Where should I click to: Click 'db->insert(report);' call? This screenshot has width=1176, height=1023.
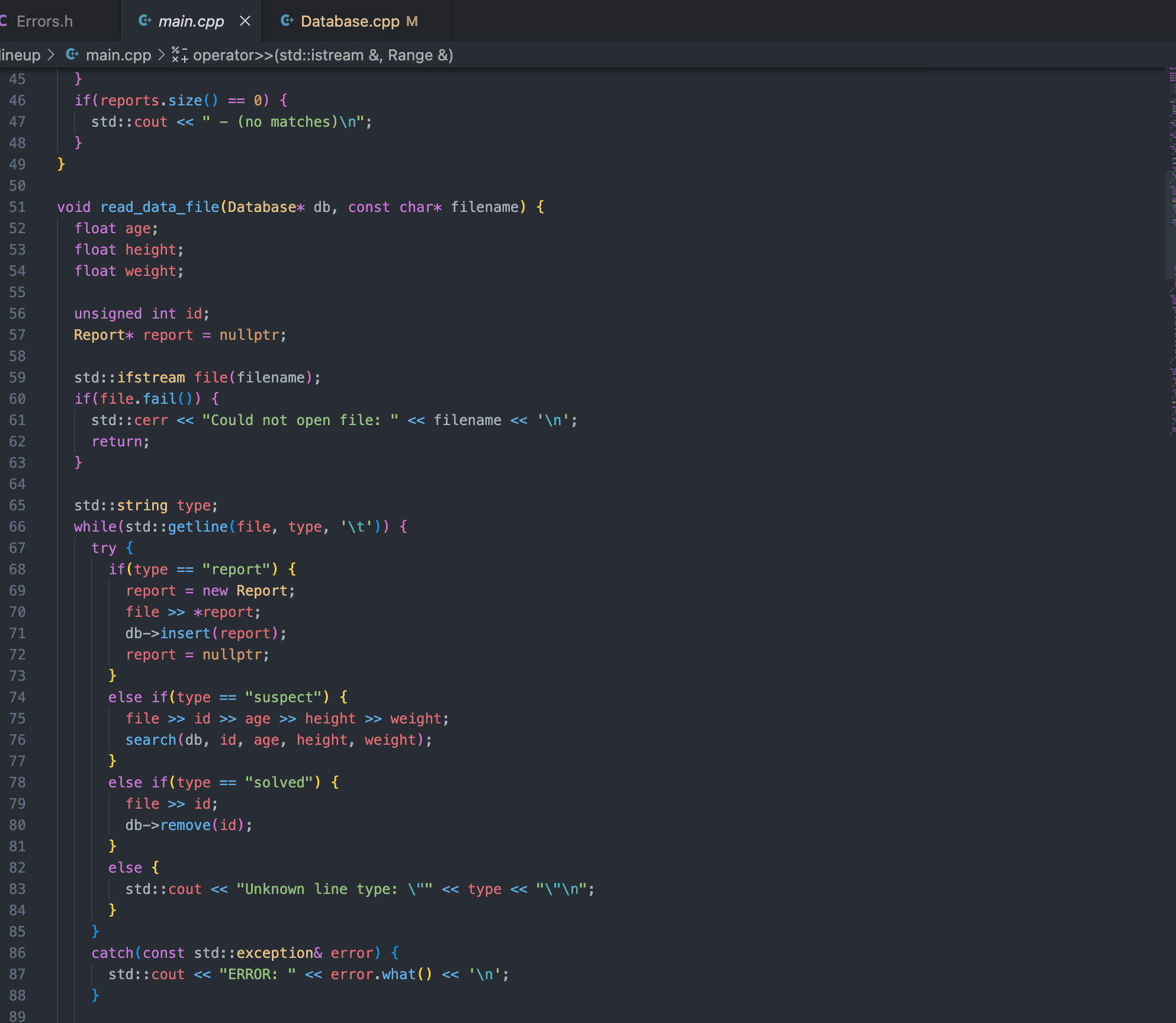tap(206, 633)
